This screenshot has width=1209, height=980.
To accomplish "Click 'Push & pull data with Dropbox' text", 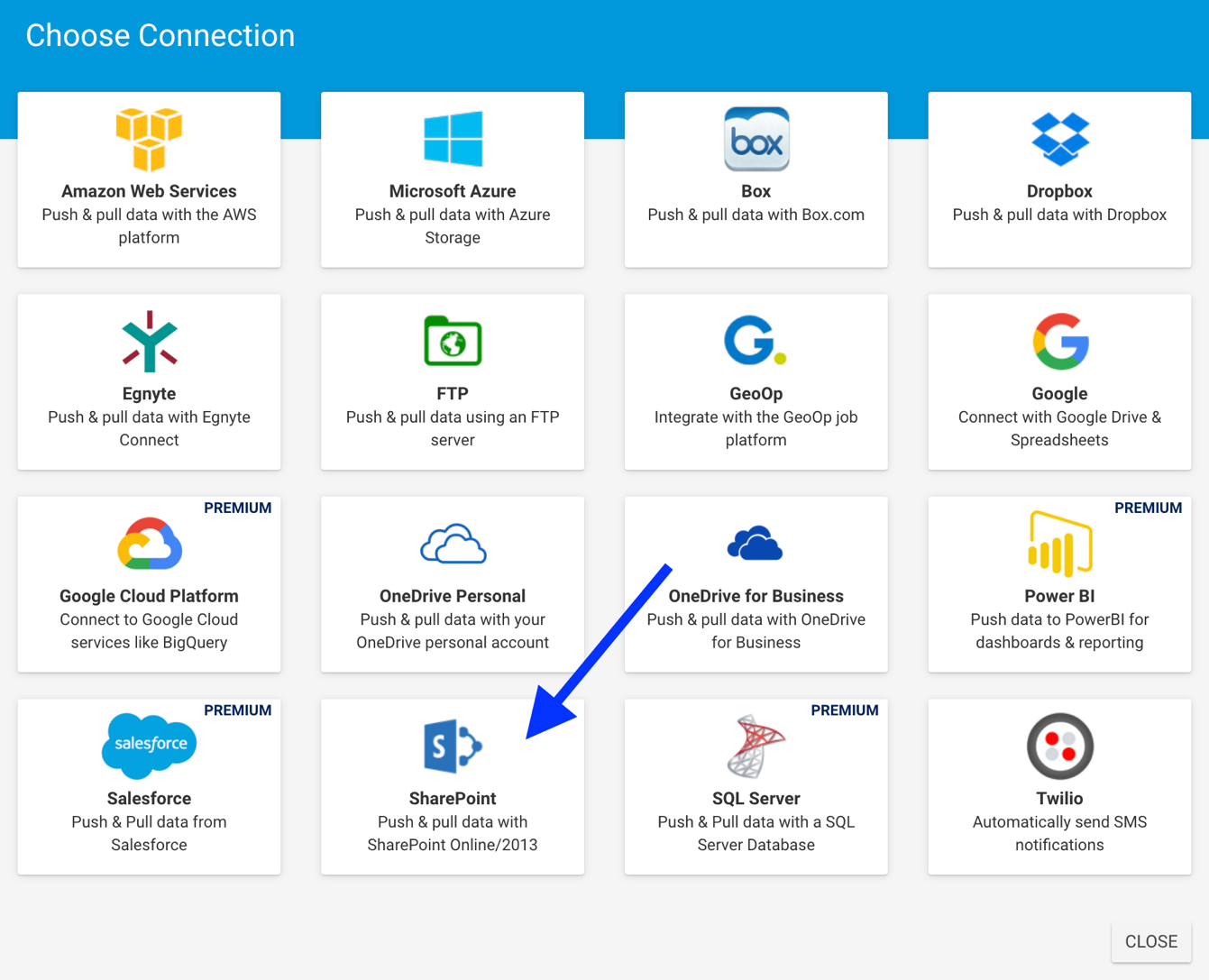I will [x=1060, y=215].
